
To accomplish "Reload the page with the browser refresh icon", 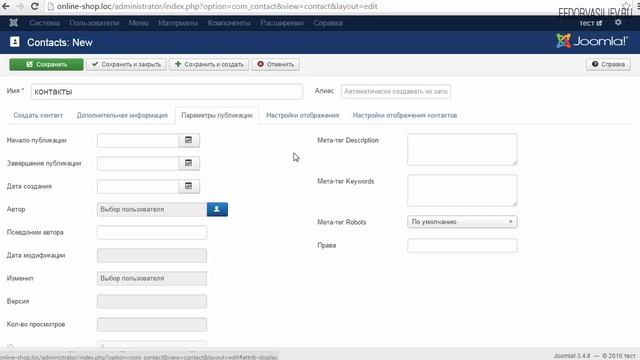I will click(35, 6).
